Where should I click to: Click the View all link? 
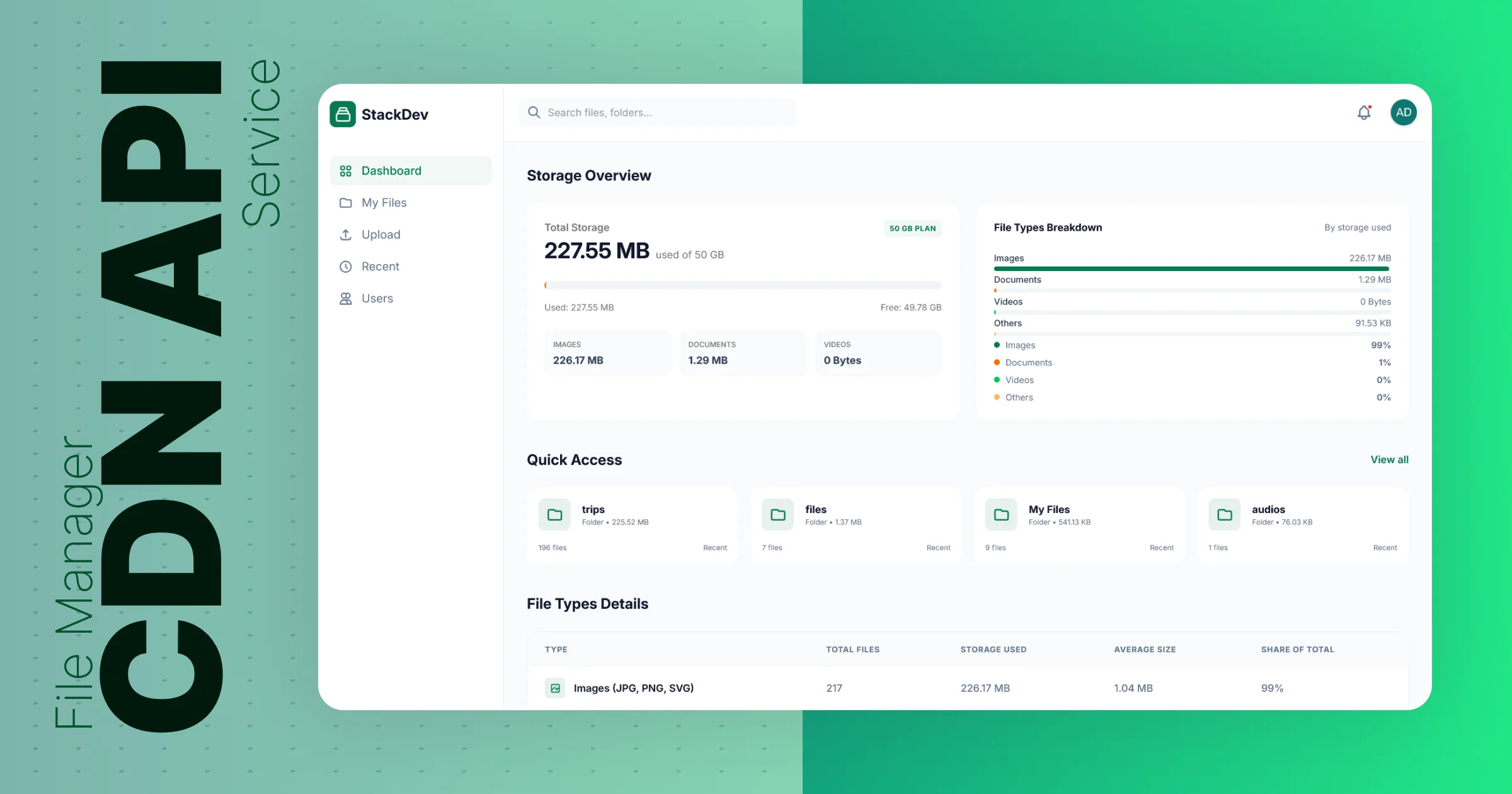pyautogui.click(x=1389, y=460)
